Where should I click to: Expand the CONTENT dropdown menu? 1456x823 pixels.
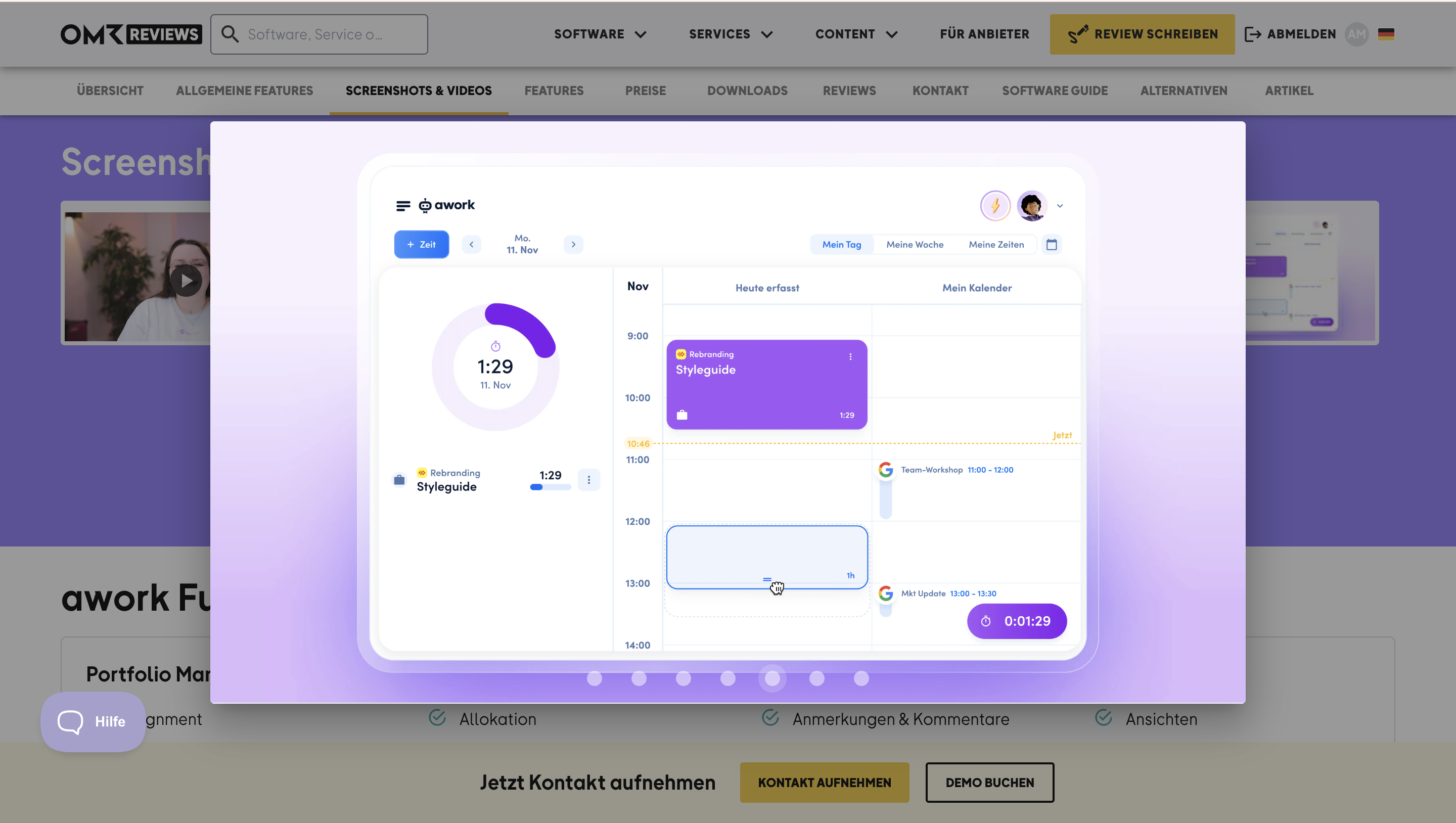click(856, 34)
